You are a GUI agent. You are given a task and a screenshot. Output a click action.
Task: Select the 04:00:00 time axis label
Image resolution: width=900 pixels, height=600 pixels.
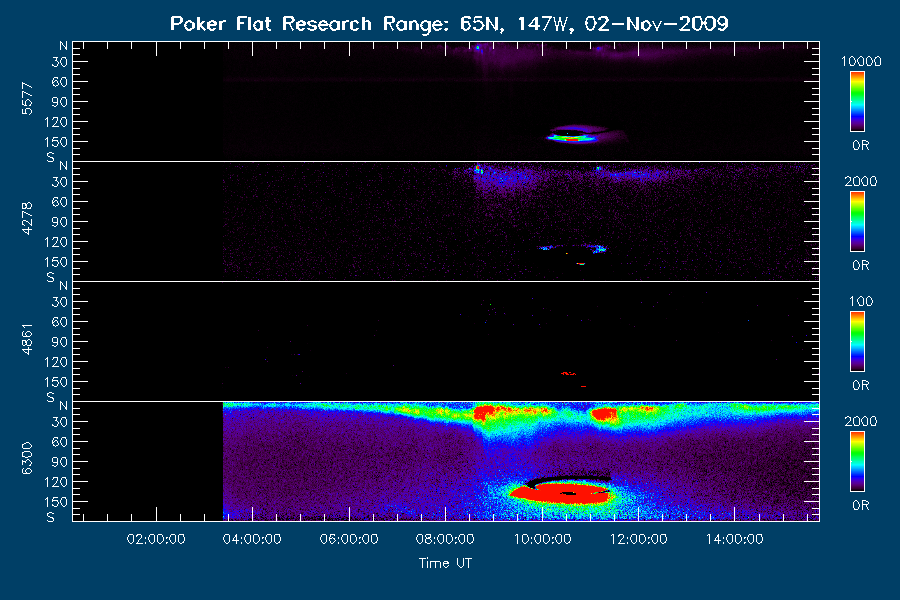(252, 539)
